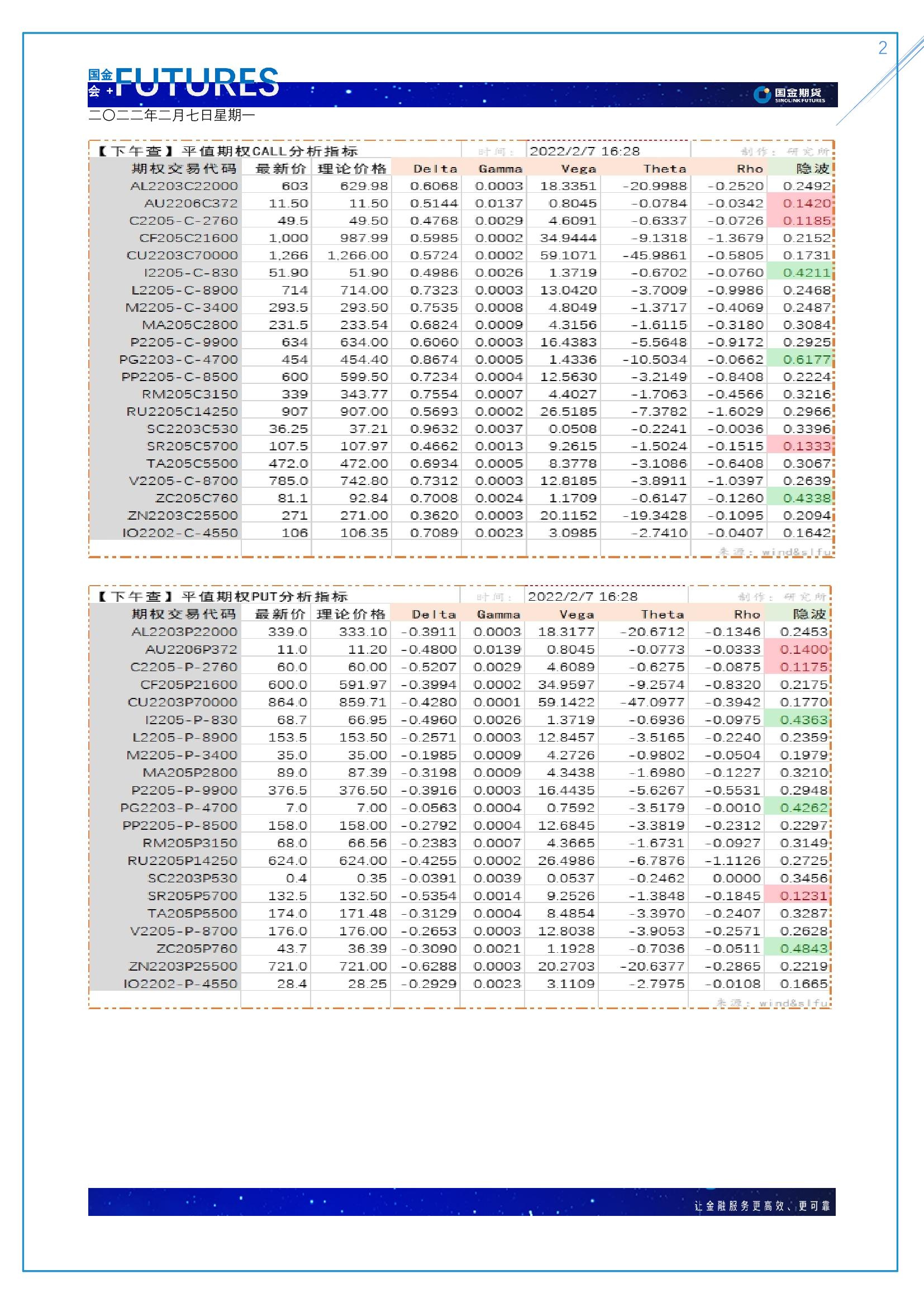Click P2205-P-9900 option code

click(x=184, y=791)
